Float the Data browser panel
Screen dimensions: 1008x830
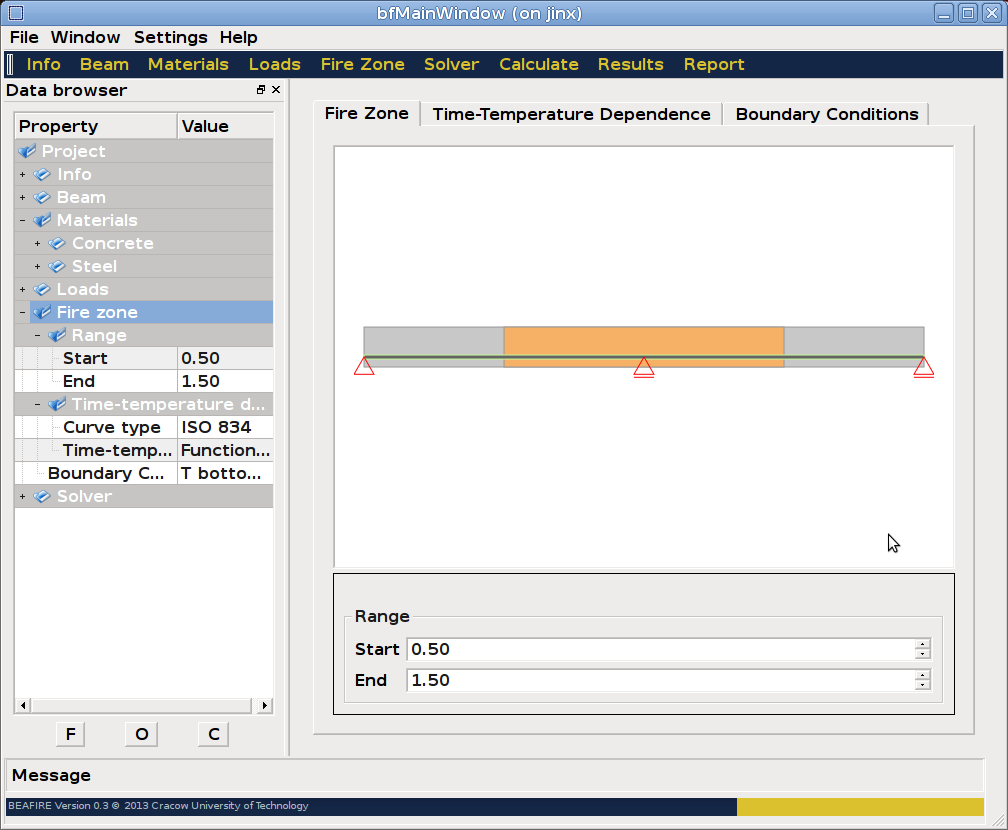point(261,90)
